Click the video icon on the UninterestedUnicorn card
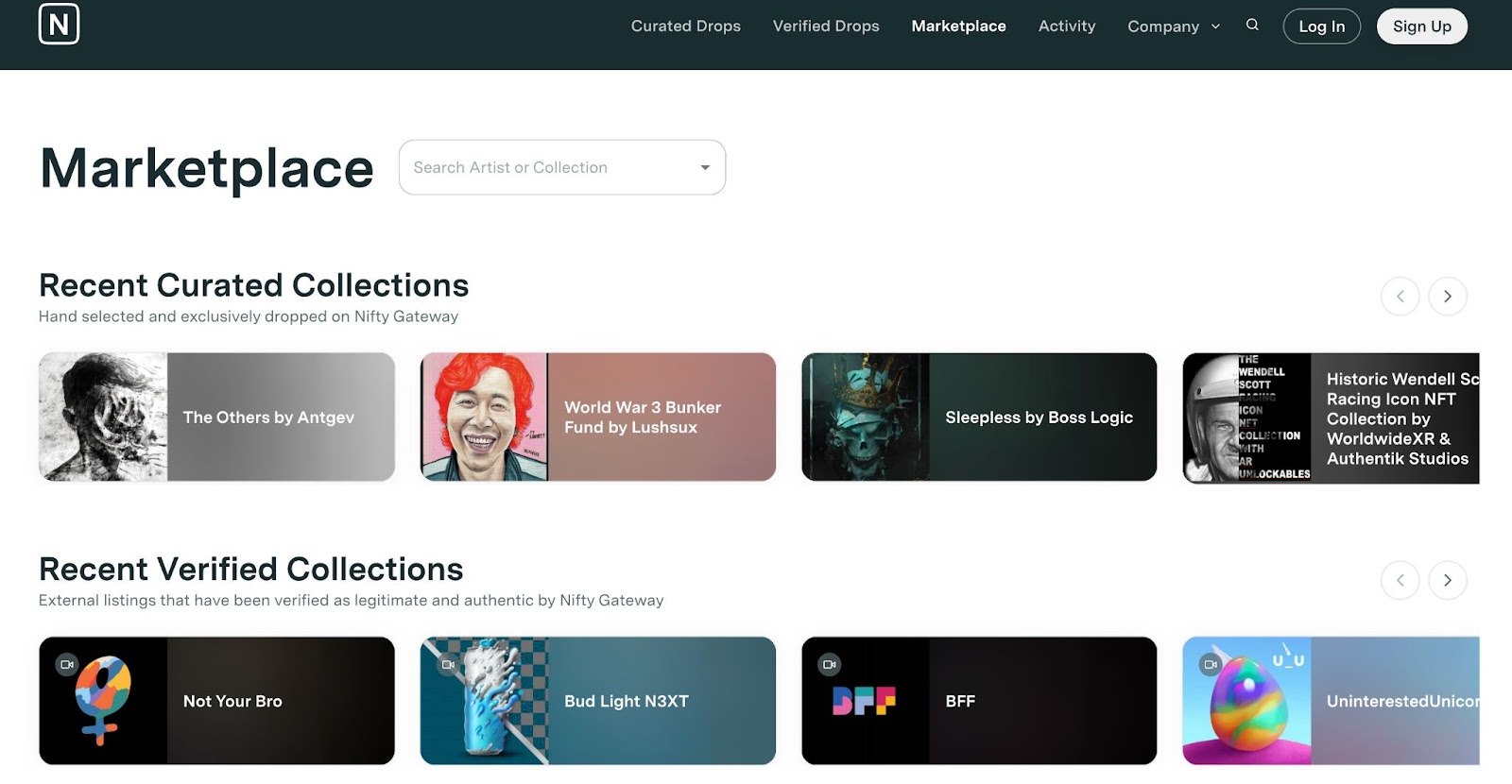This screenshot has width=1512, height=784. 1211,664
